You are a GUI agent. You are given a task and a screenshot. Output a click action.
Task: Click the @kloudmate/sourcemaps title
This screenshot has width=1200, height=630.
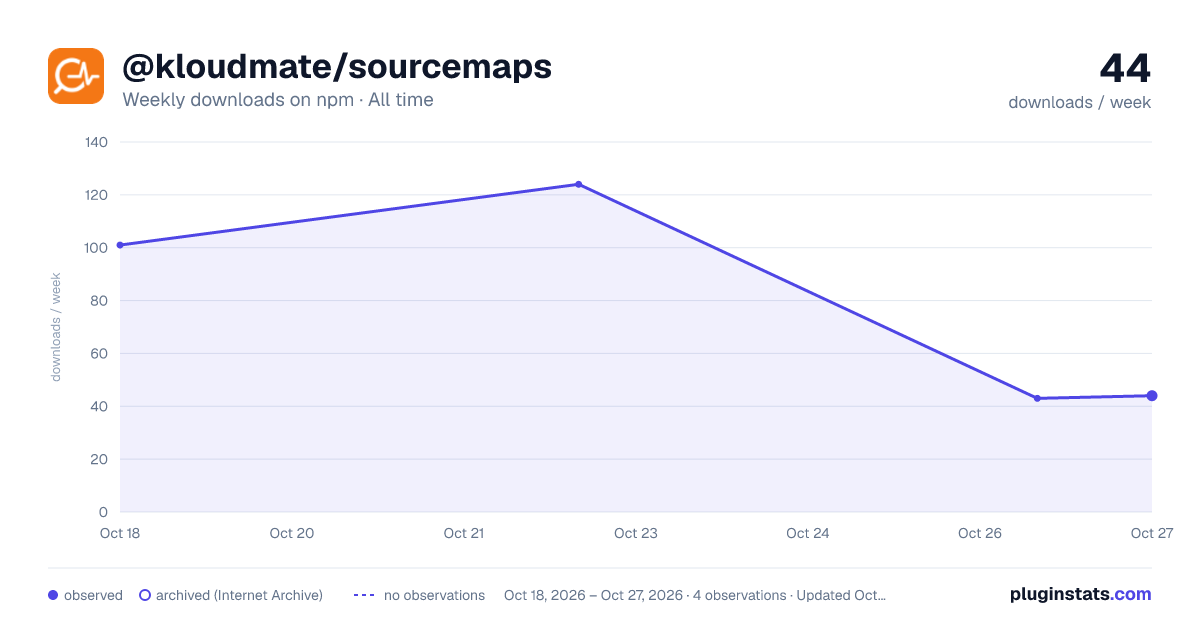[x=337, y=67]
